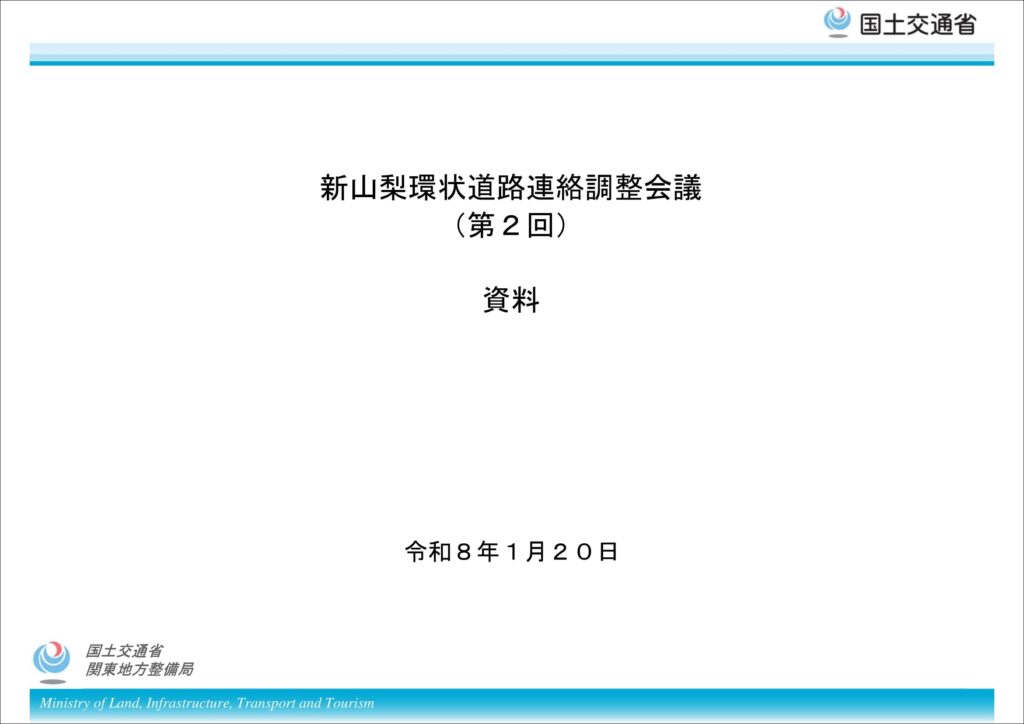Click the light blue header stripe
Image resolution: width=1024 pixels, height=724 pixels.
coord(511,50)
